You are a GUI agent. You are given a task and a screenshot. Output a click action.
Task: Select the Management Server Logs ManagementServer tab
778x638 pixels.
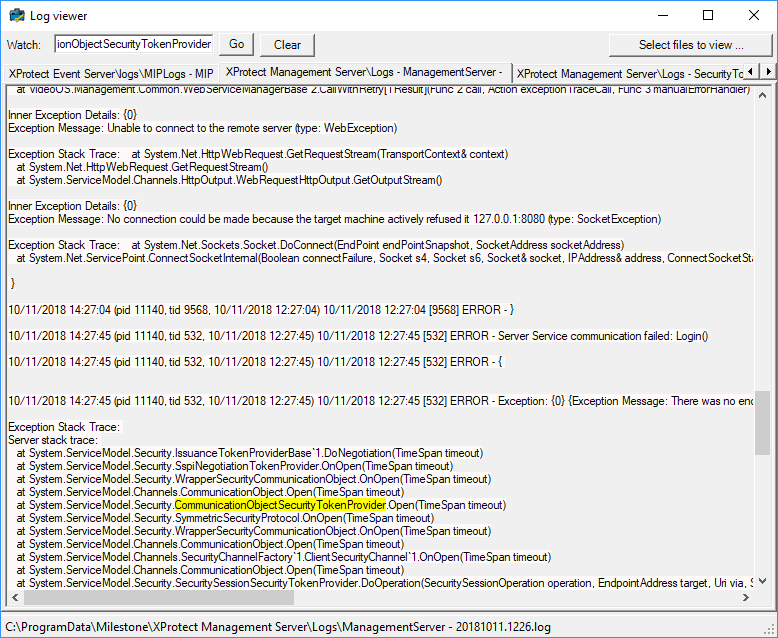pos(365,72)
